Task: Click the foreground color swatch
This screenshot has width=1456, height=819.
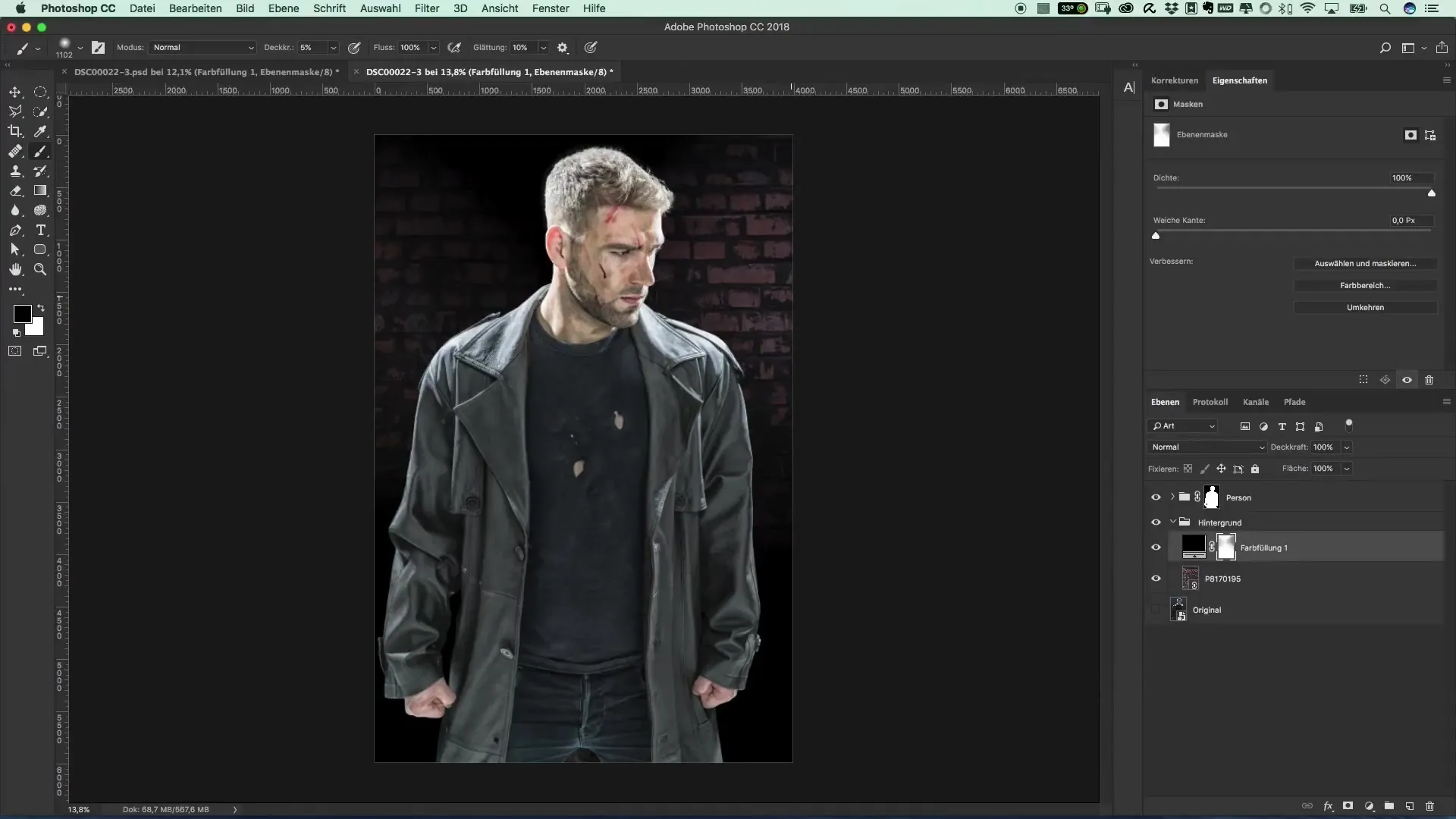Action: tap(21, 313)
